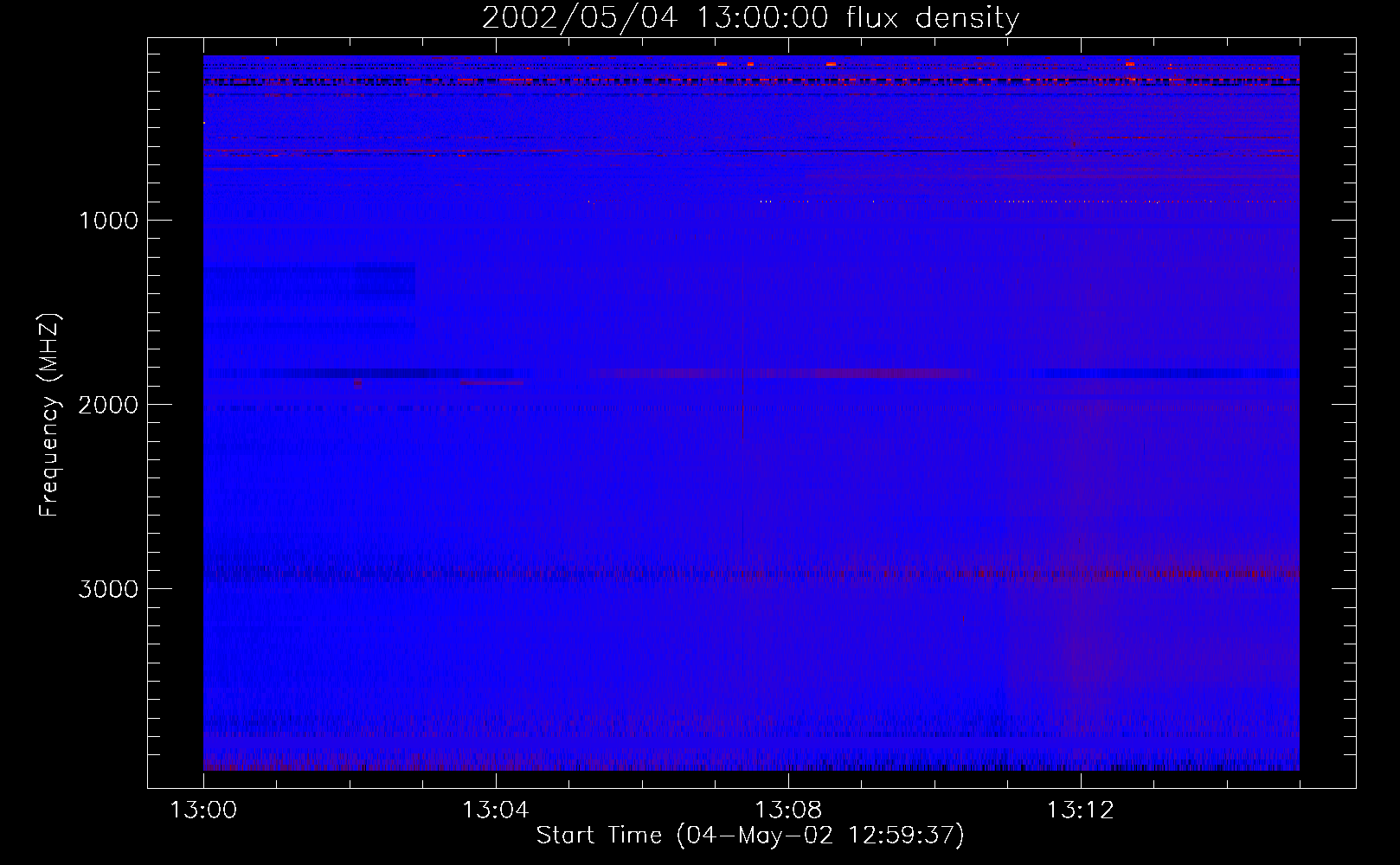
Task: Click the 13:12 time tick label
Action: pyautogui.click(x=1081, y=811)
